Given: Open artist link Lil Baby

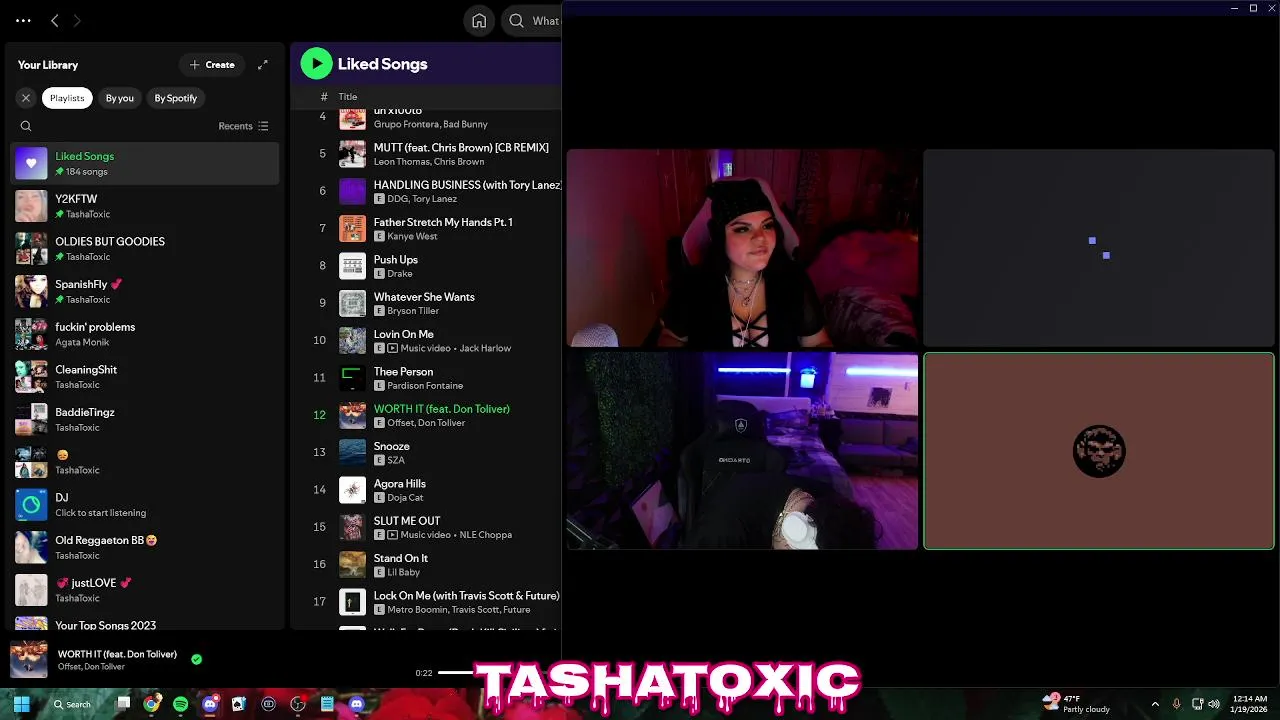Looking at the screenshot, I should pyautogui.click(x=403, y=572).
